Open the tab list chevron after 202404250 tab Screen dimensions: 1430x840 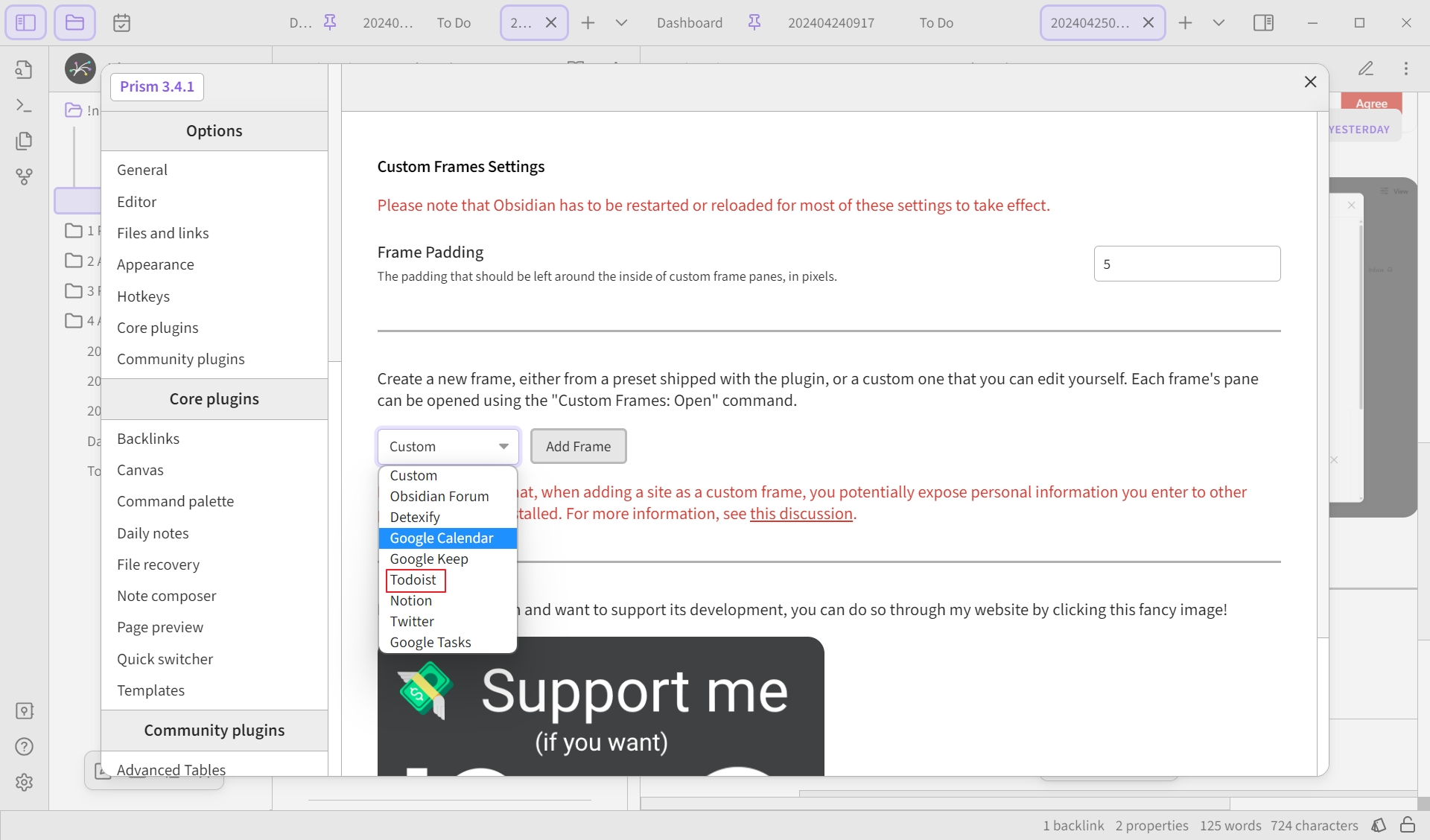click(x=1218, y=23)
